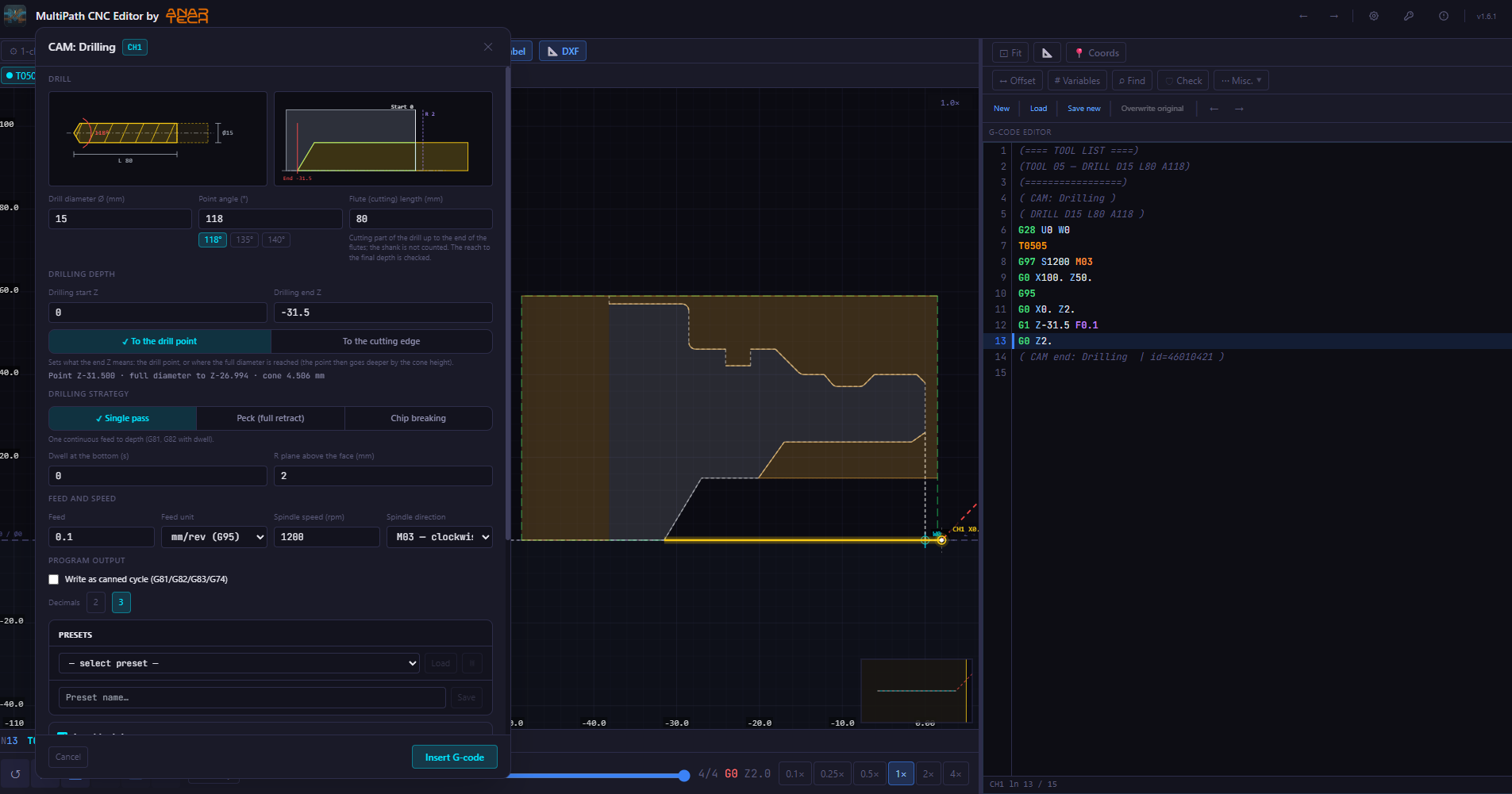Select the 140° point angle preset
Image resolution: width=1512 pixels, height=794 pixels.
(276, 240)
